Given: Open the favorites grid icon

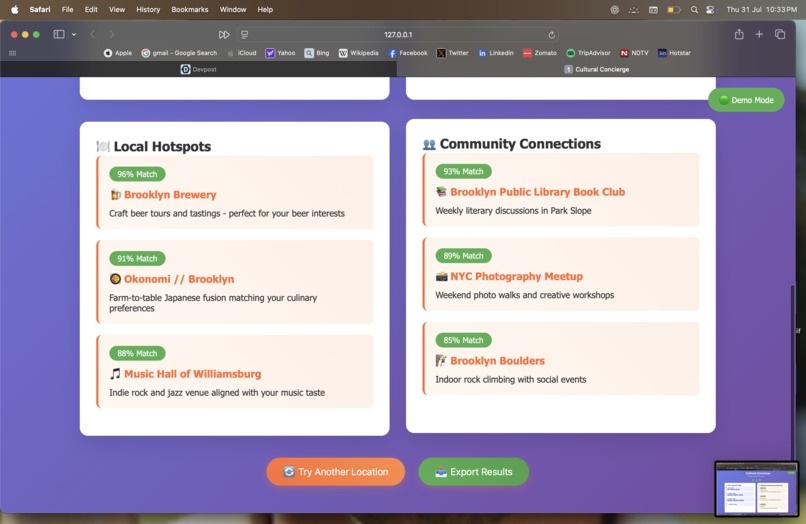Looking at the screenshot, I should [x=12, y=53].
